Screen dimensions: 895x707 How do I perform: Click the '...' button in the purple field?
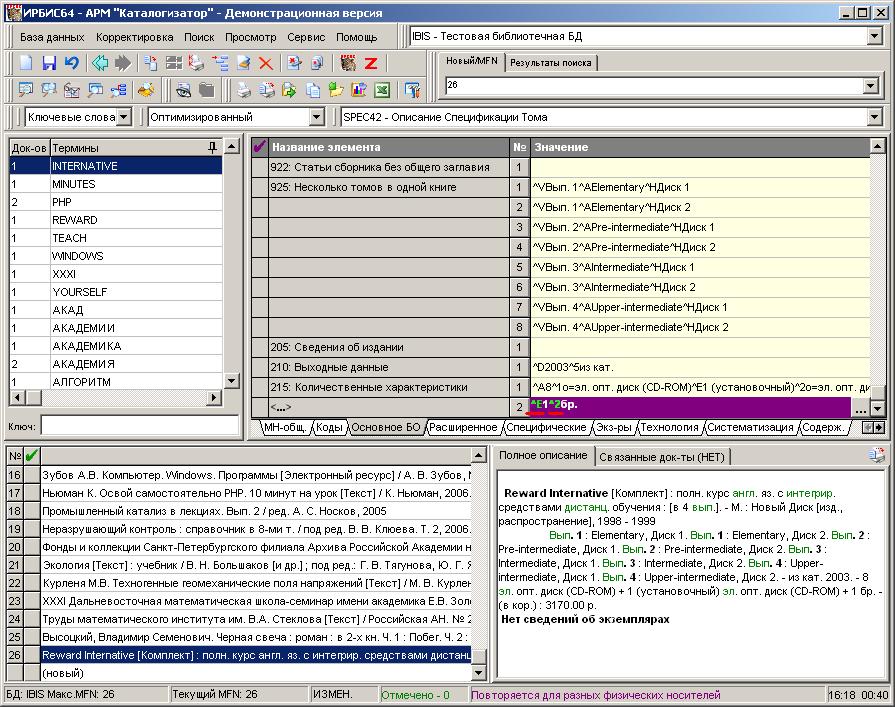(x=860, y=408)
